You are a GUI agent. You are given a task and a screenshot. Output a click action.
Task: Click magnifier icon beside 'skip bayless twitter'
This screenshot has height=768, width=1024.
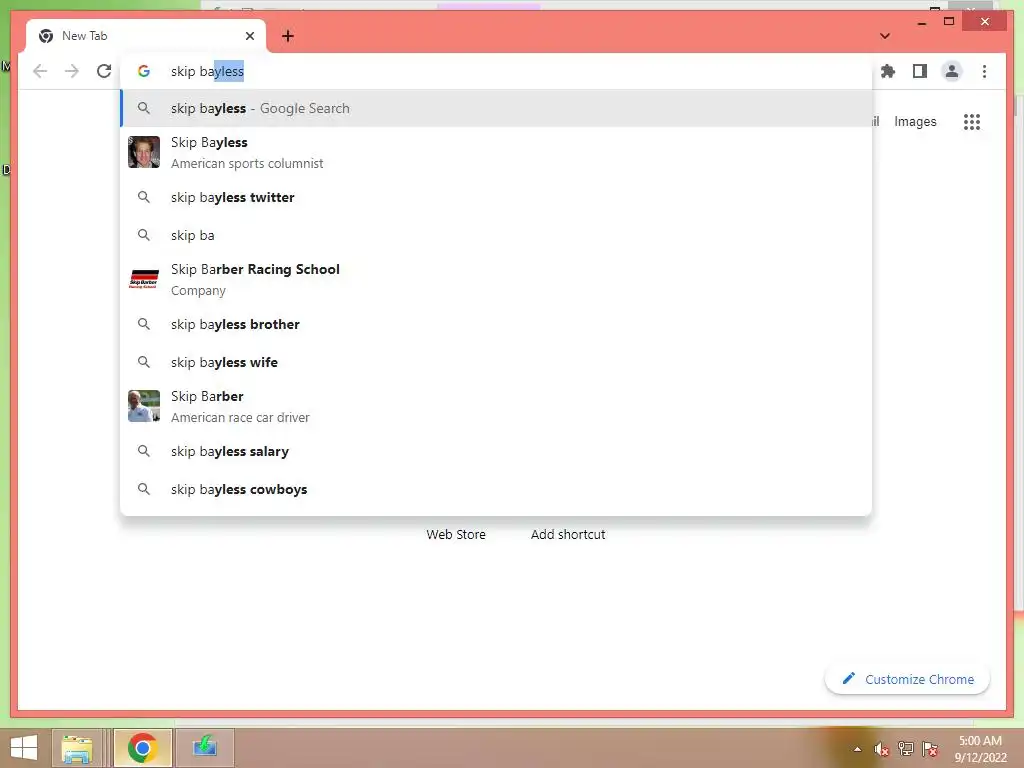tap(144, 197)
